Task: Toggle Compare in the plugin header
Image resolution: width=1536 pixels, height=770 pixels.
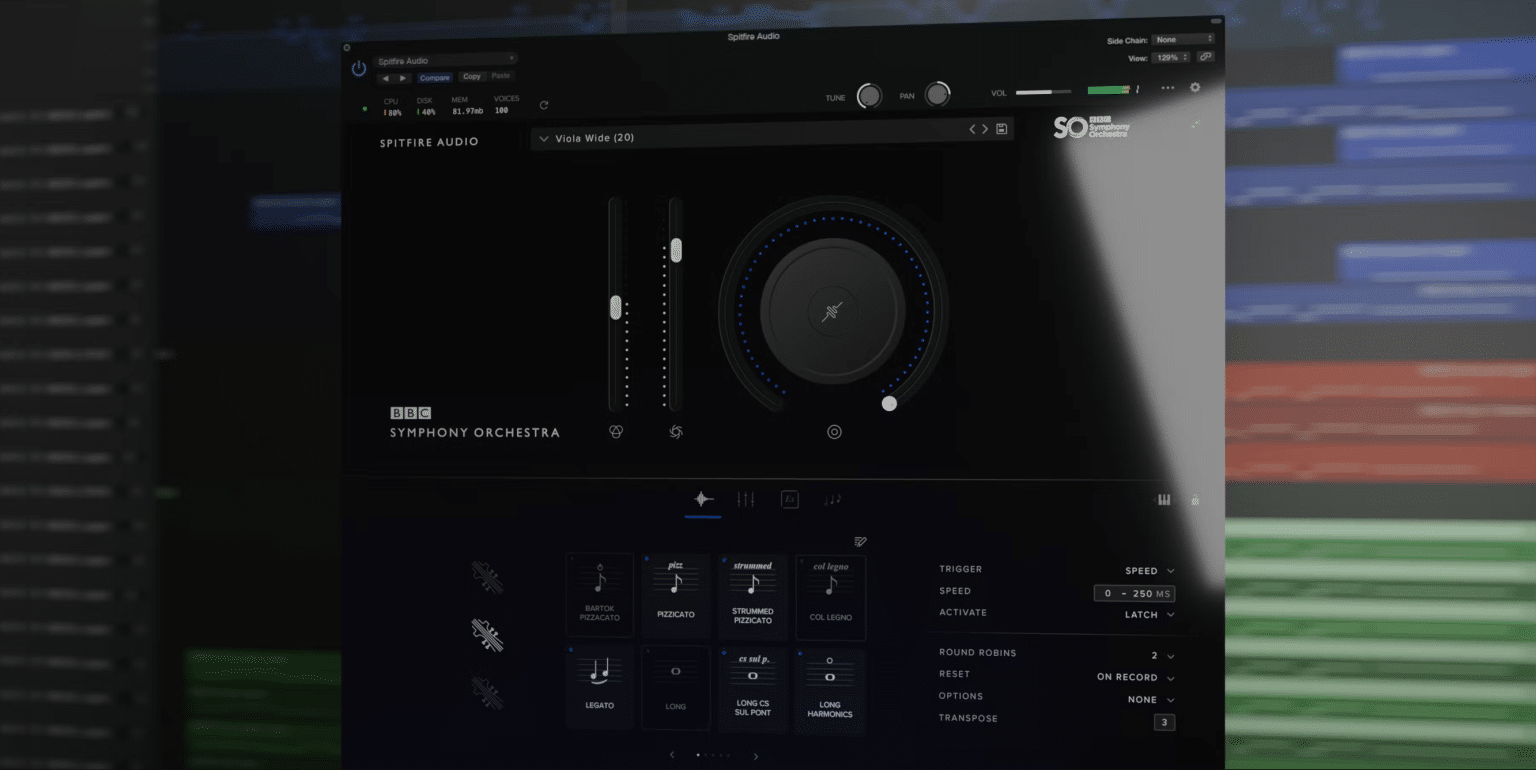Action: click(435, 77)
